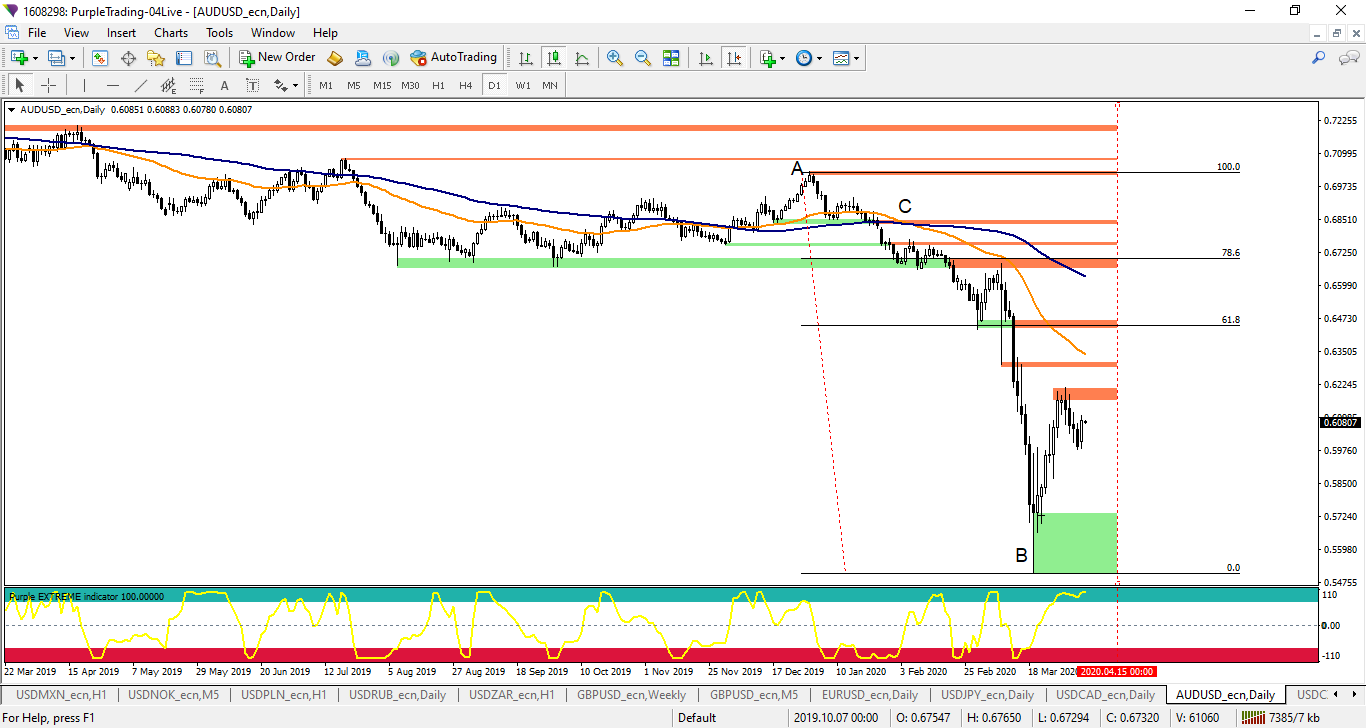Select the trendline drawing tool
The height and width of the screenshot is (728, 1366).
pyautogui.click(x=140, y=85)
